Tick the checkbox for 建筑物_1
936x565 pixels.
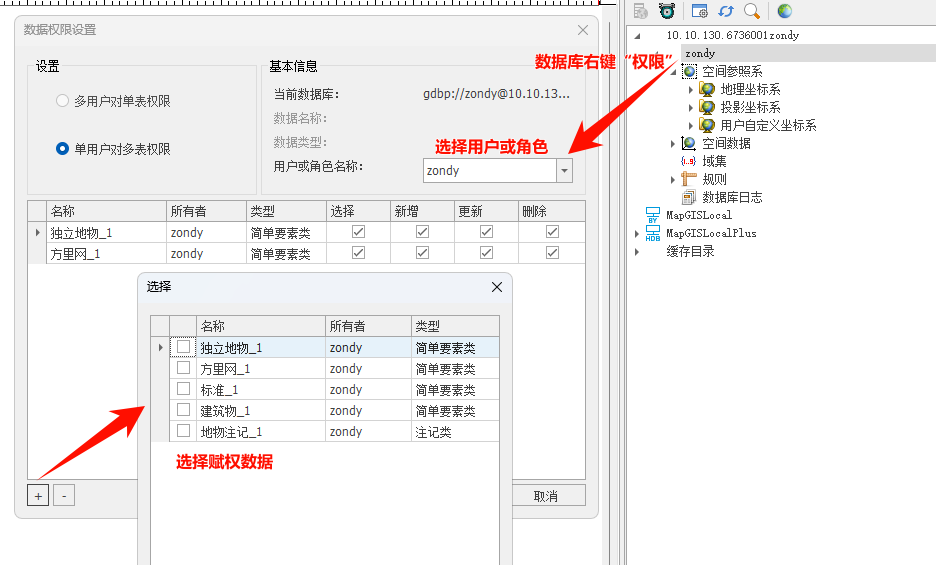coord(183,410)
